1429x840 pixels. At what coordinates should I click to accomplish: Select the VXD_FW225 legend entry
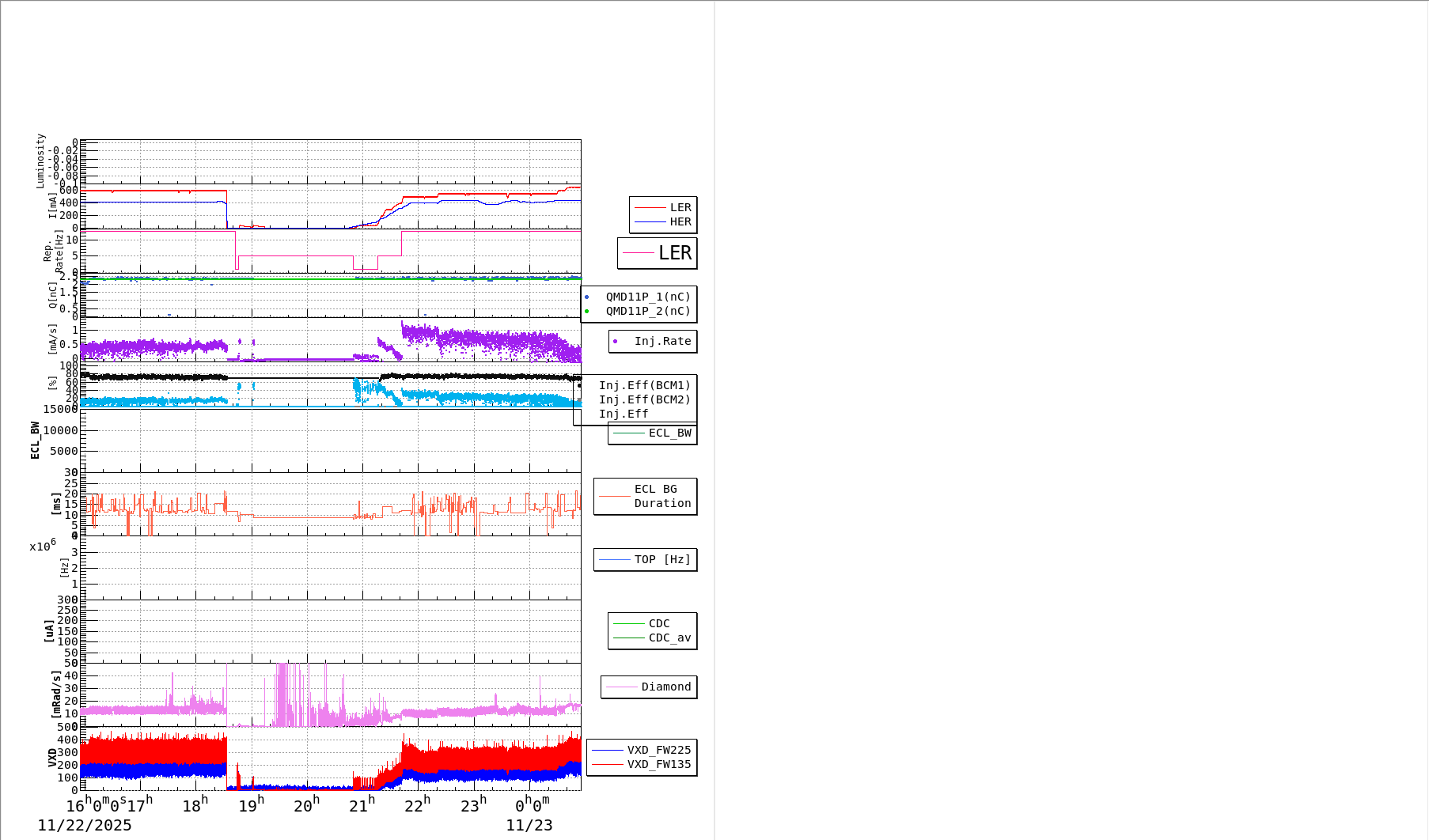(659, 750)
